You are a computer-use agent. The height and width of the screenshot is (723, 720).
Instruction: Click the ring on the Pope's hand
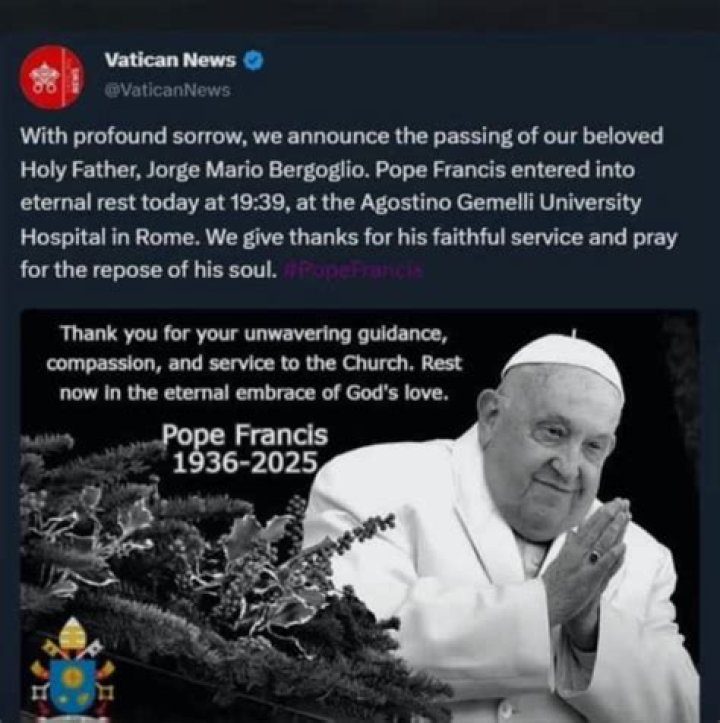(595, 556)
